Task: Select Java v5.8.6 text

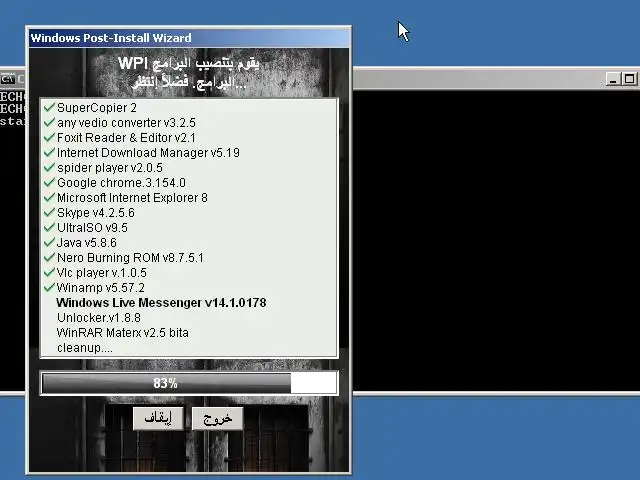Action: point(87,243)
